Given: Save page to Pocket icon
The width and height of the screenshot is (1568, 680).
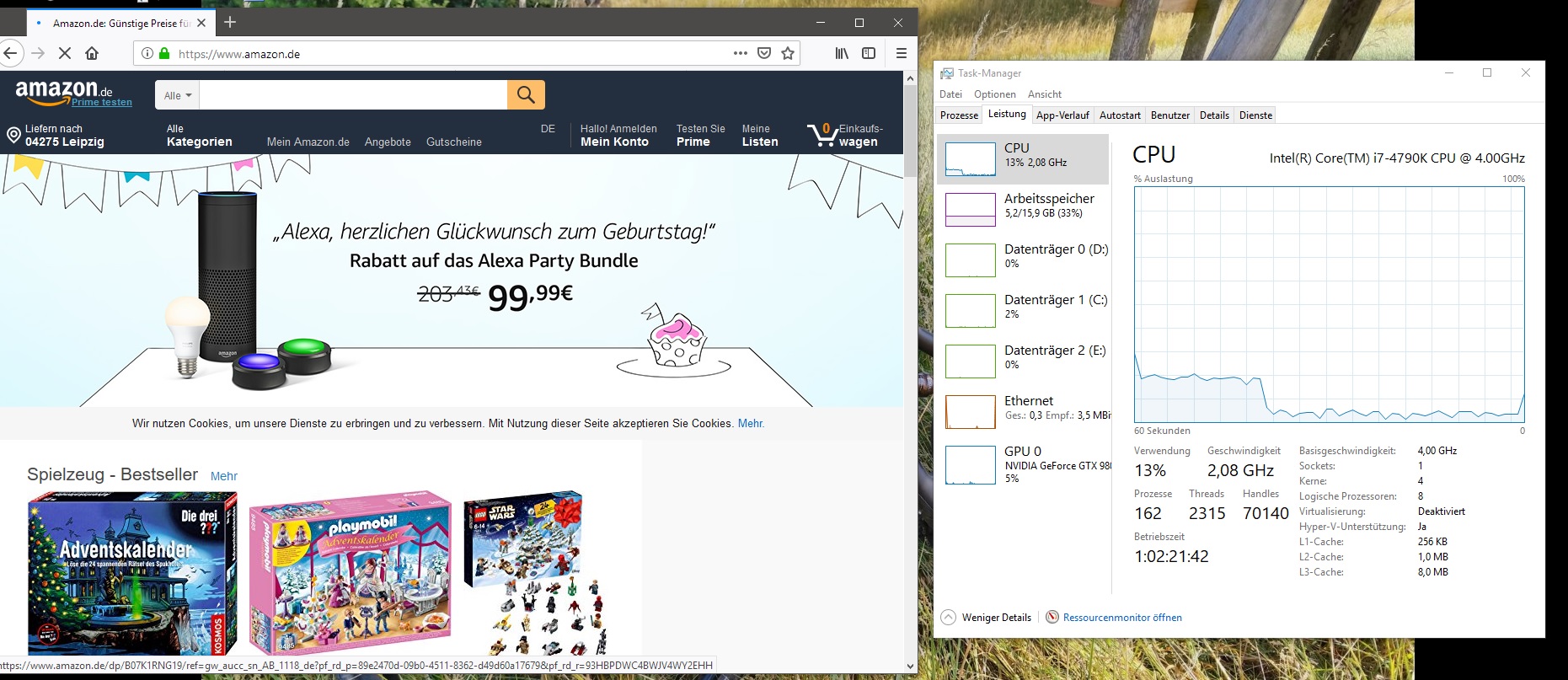Looking at the screenshot, I should click(x=764, y=53).
